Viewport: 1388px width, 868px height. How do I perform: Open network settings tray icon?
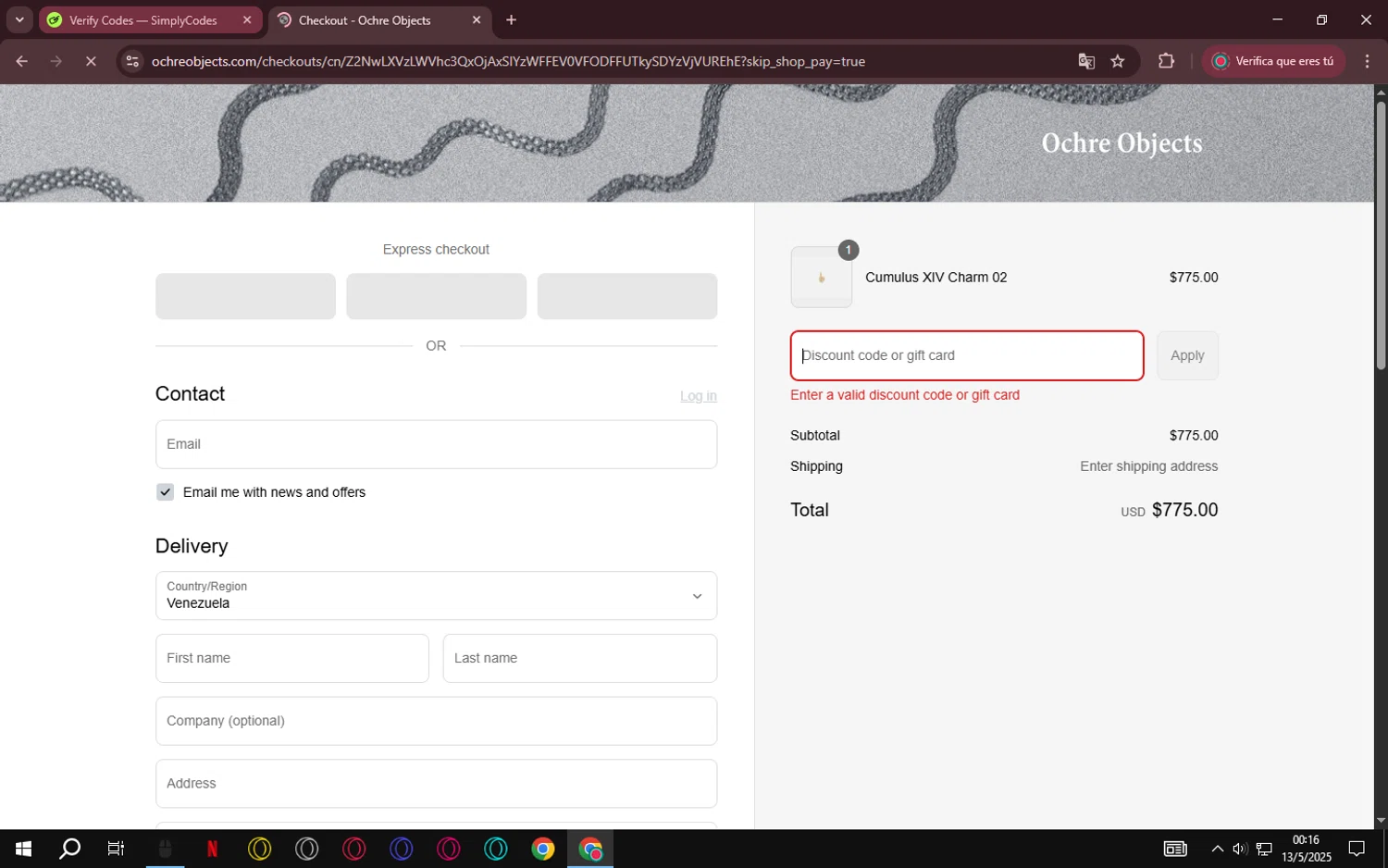point(1264,849)
